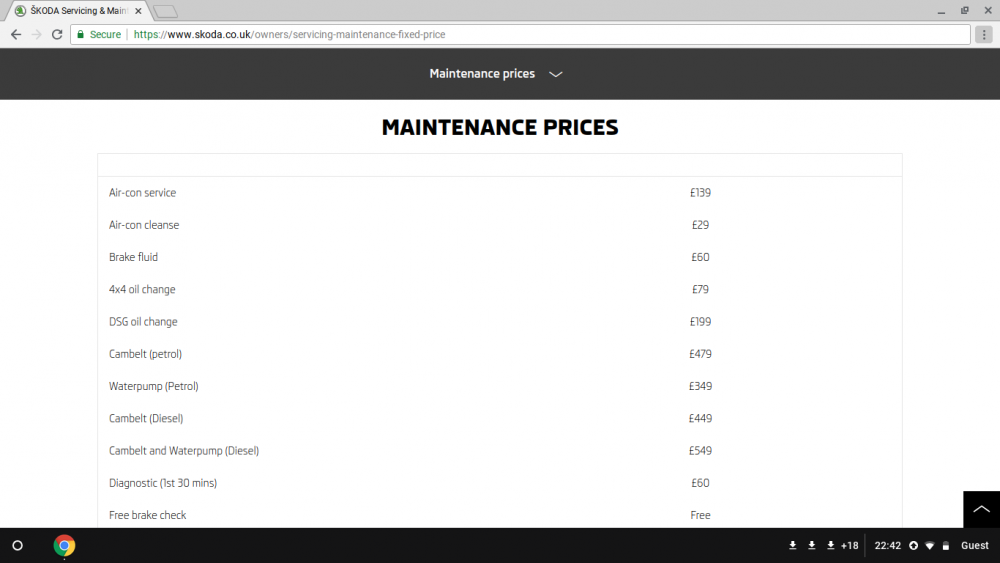Click the Cambelt (Diesel) label
This screenshot has height=563, width=1000.
coord(146,418)
